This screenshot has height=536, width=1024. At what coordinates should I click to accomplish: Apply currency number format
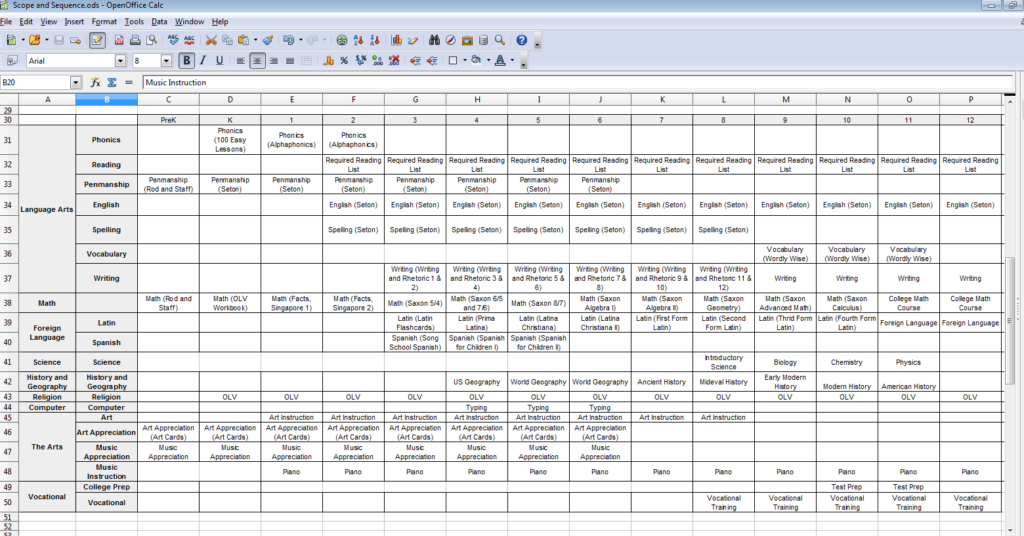coord(328,61)
